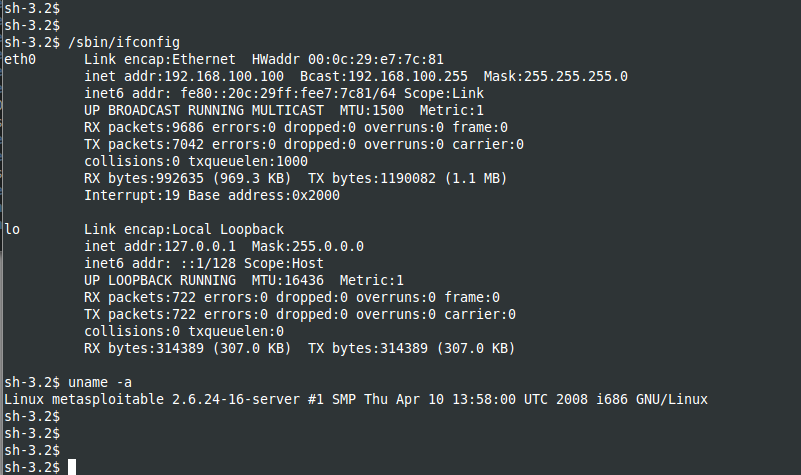Click the eth0 interface name

click(x=21, y=59)
